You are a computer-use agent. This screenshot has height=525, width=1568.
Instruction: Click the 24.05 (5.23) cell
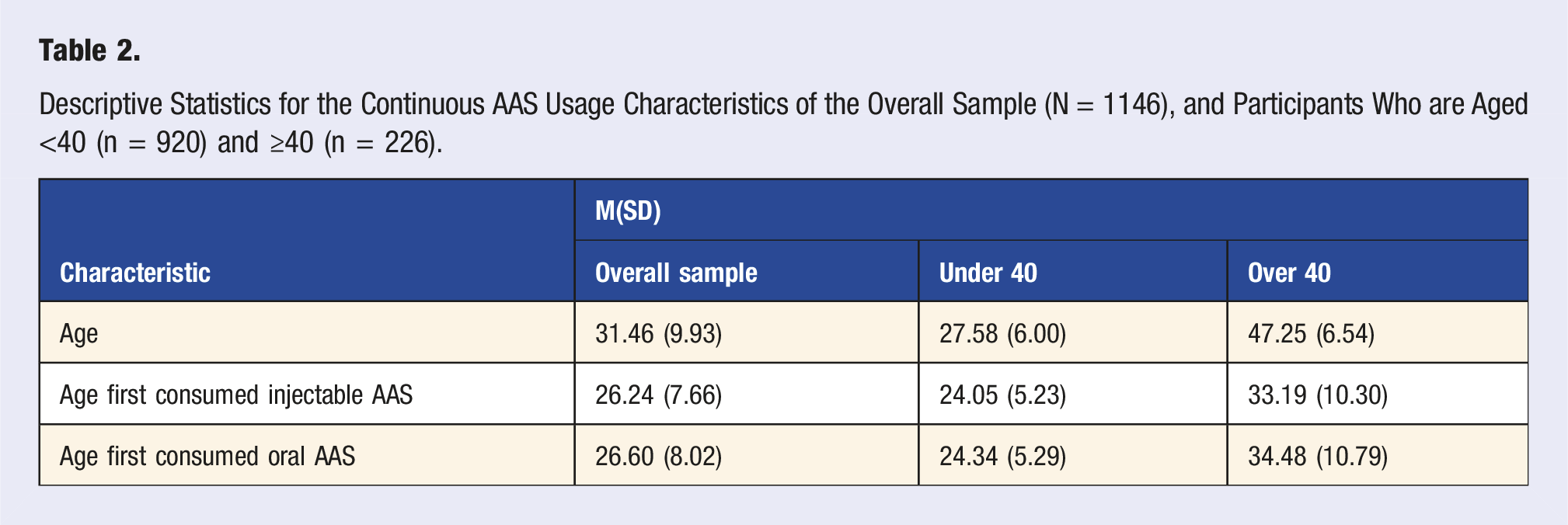point(1073,395)
